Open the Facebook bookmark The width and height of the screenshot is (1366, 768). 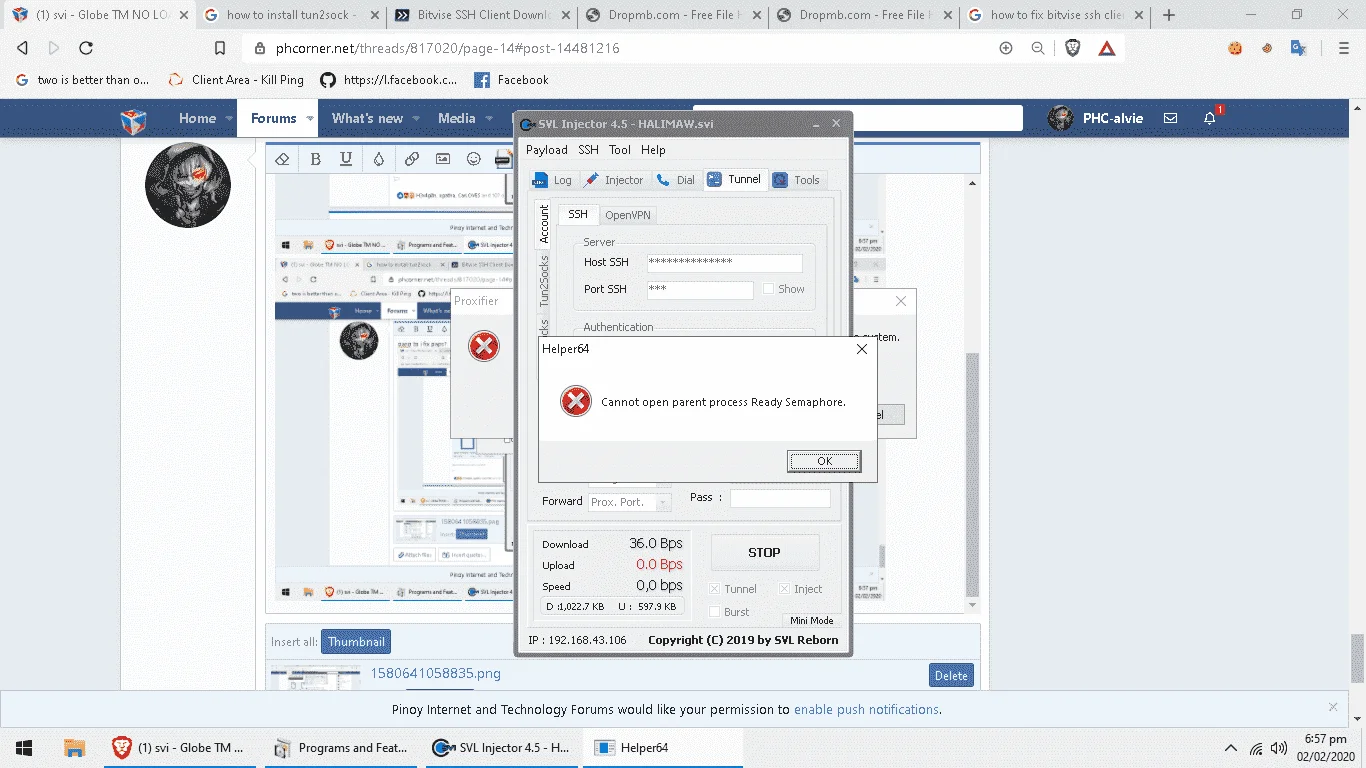point(511,80)
